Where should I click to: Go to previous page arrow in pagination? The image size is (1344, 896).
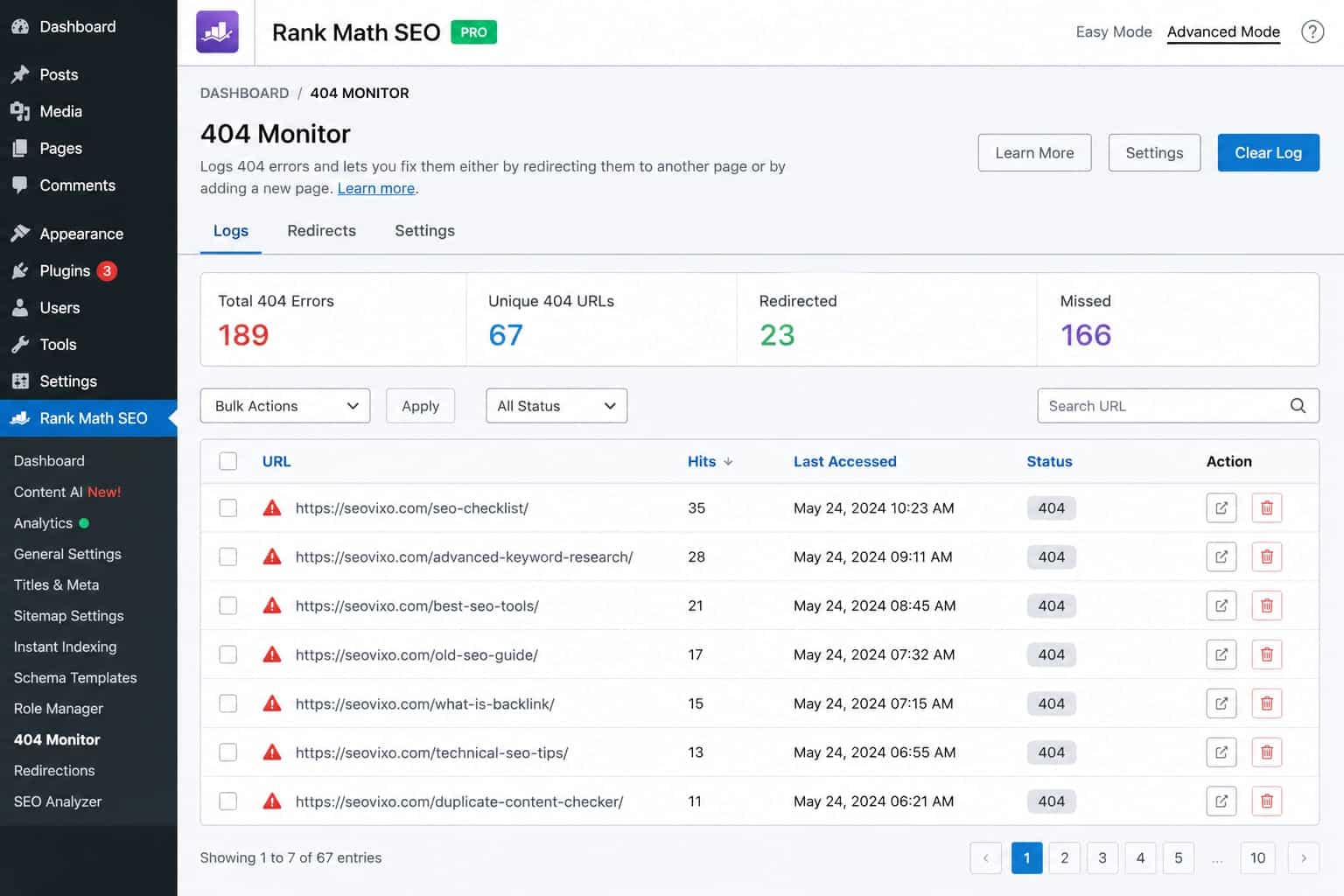point(985,858)
